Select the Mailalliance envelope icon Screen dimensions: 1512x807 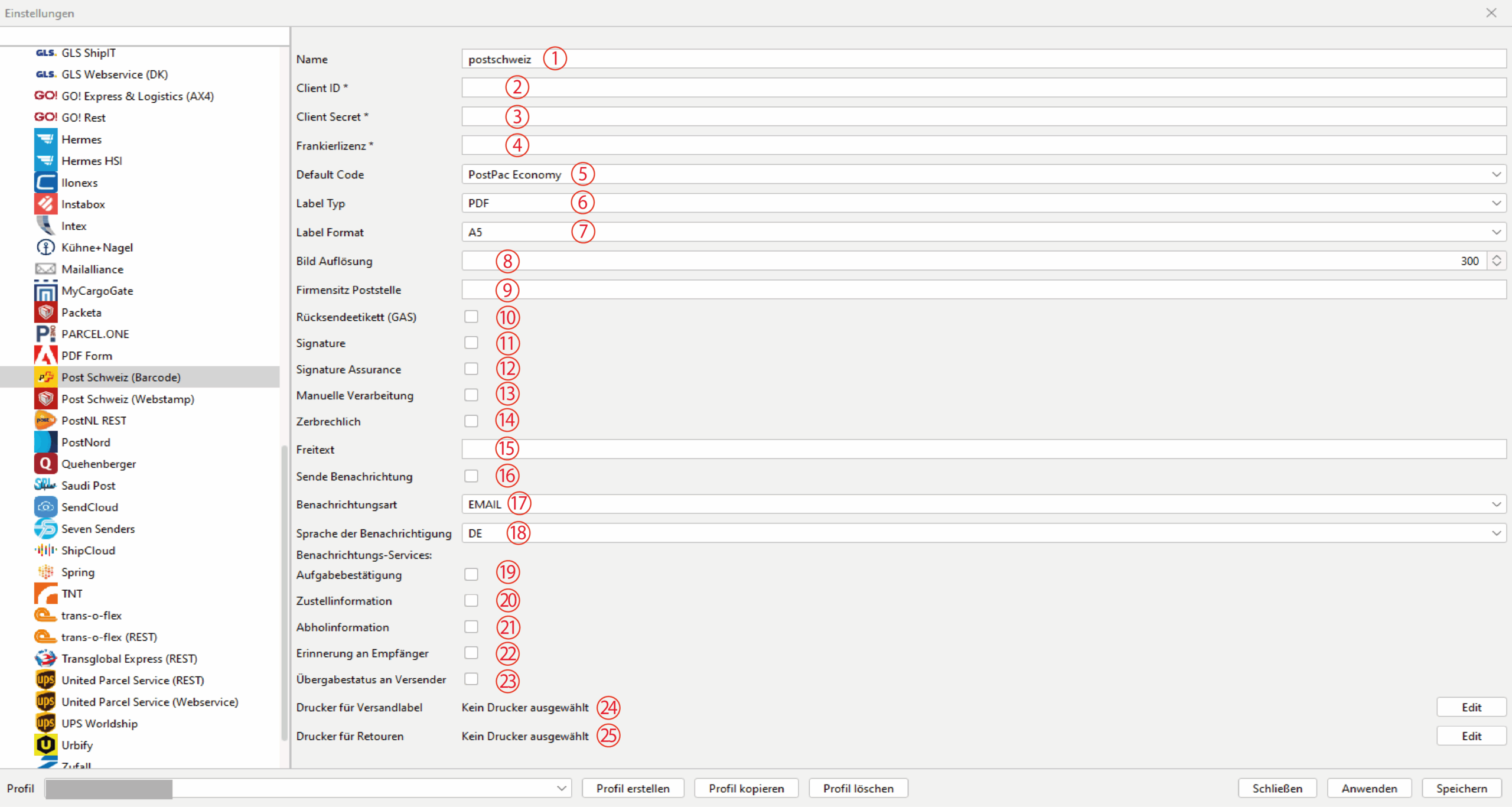pos(45,269)
